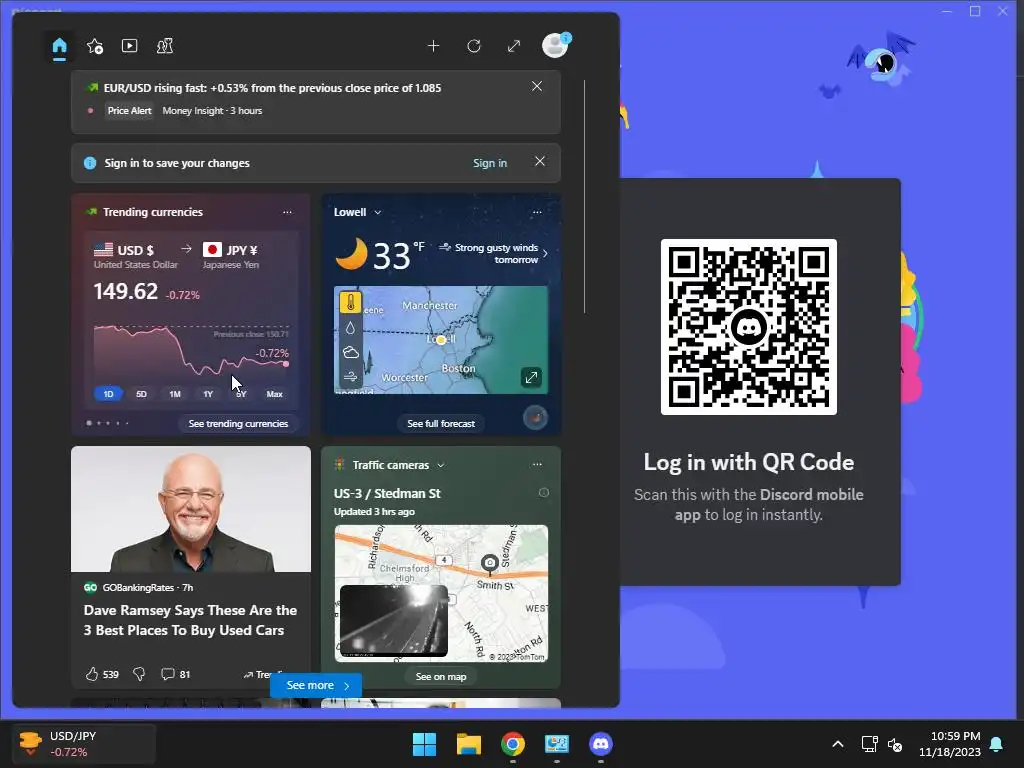Image resolution: width=1024 pixels, height=768 pixels.
Task: Open File Explorer from taskbar
Action: (469, 744)
